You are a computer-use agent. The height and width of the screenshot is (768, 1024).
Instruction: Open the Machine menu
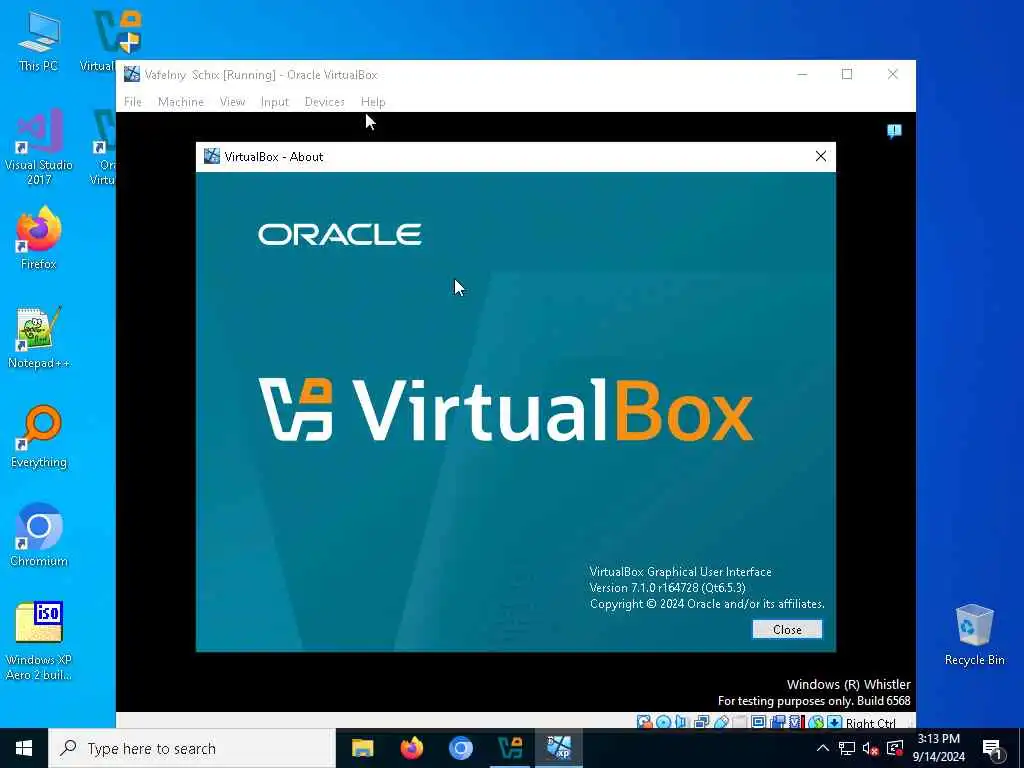(181, 102)
